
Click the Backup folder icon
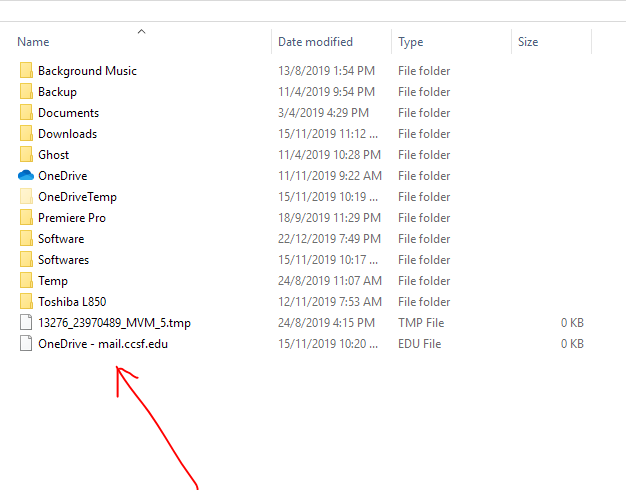point(26,91)
